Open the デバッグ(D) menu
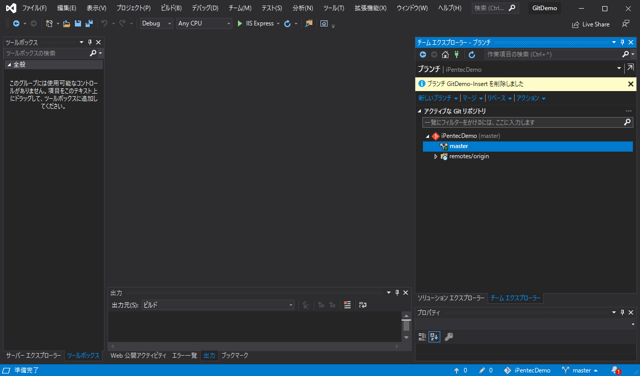Image resolution: width=640 pixels, height=376 pixels. coord(205,8)
